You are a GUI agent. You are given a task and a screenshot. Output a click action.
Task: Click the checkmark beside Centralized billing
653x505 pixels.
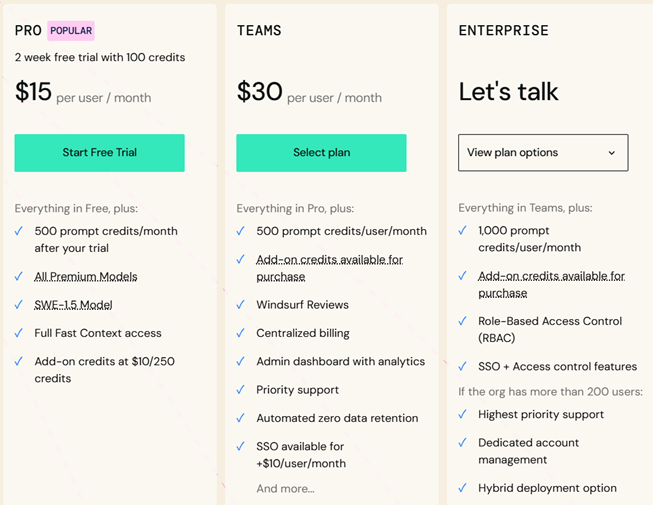point(241,333)
